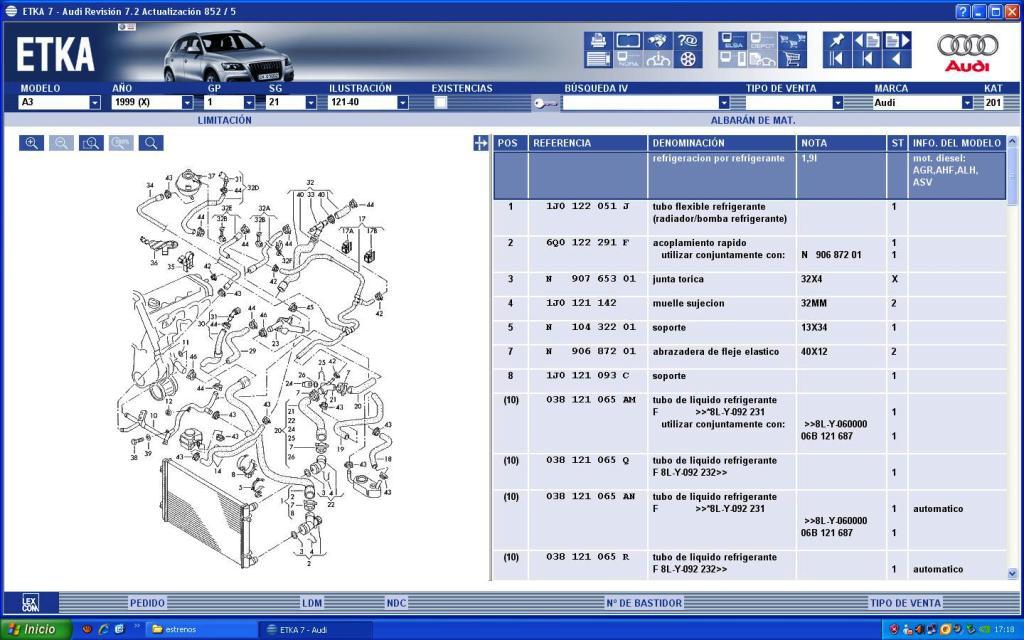Click the ETKA help question mark button

coord(963,11)
